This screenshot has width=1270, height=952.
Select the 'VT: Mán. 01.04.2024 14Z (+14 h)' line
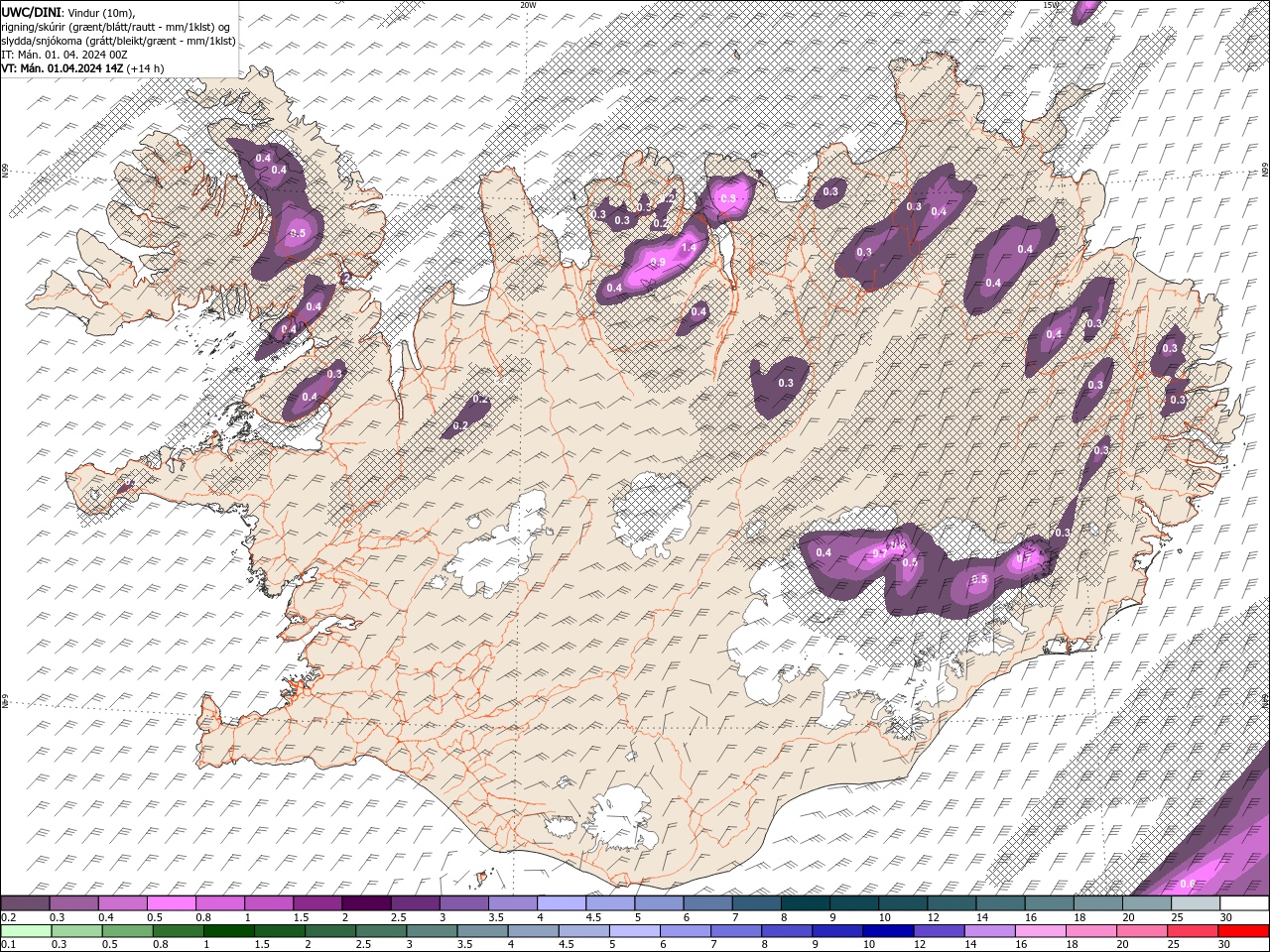click(82, 68)
